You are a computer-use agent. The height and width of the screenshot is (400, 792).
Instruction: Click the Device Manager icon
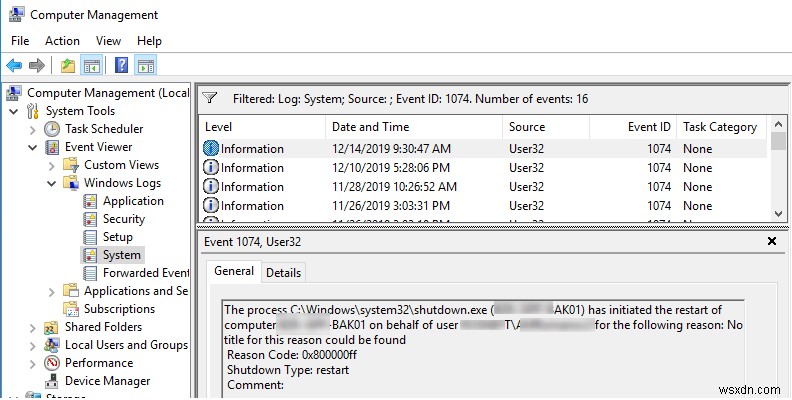(x=52, y=381)
